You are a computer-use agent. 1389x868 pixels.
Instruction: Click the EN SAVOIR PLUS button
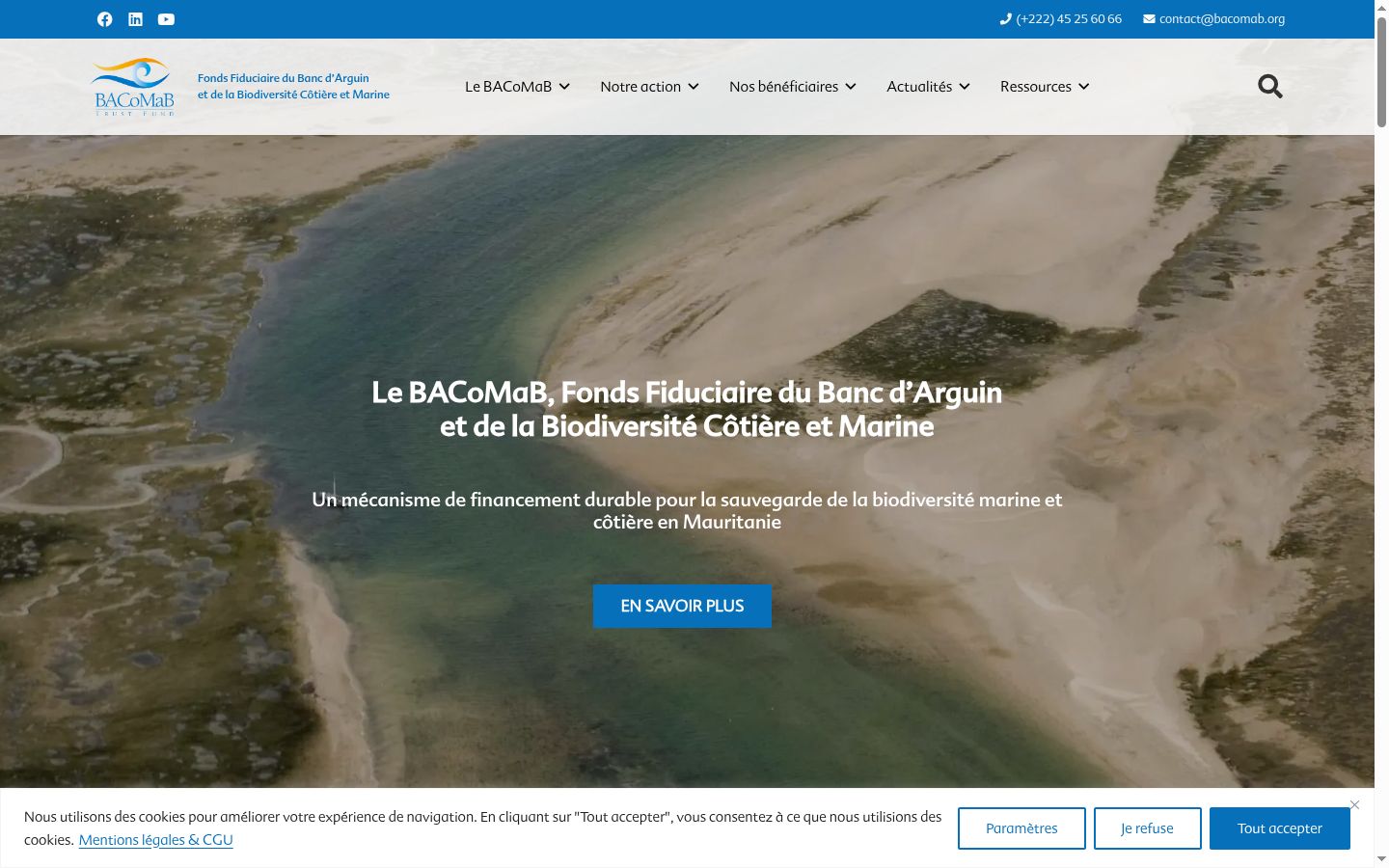point(682,606)
